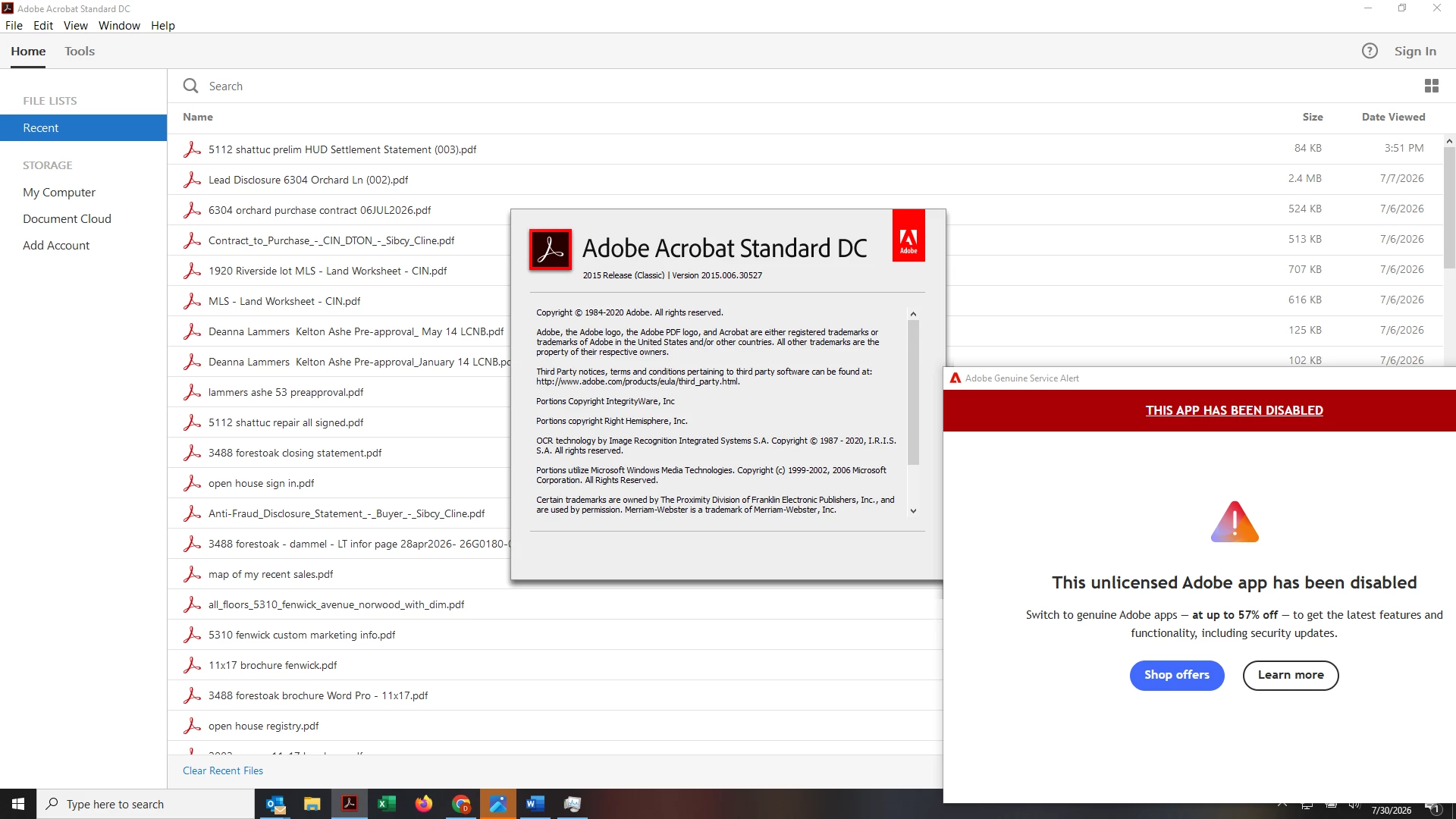Open the File menu

pyautogui.click(x=14, y=25)
